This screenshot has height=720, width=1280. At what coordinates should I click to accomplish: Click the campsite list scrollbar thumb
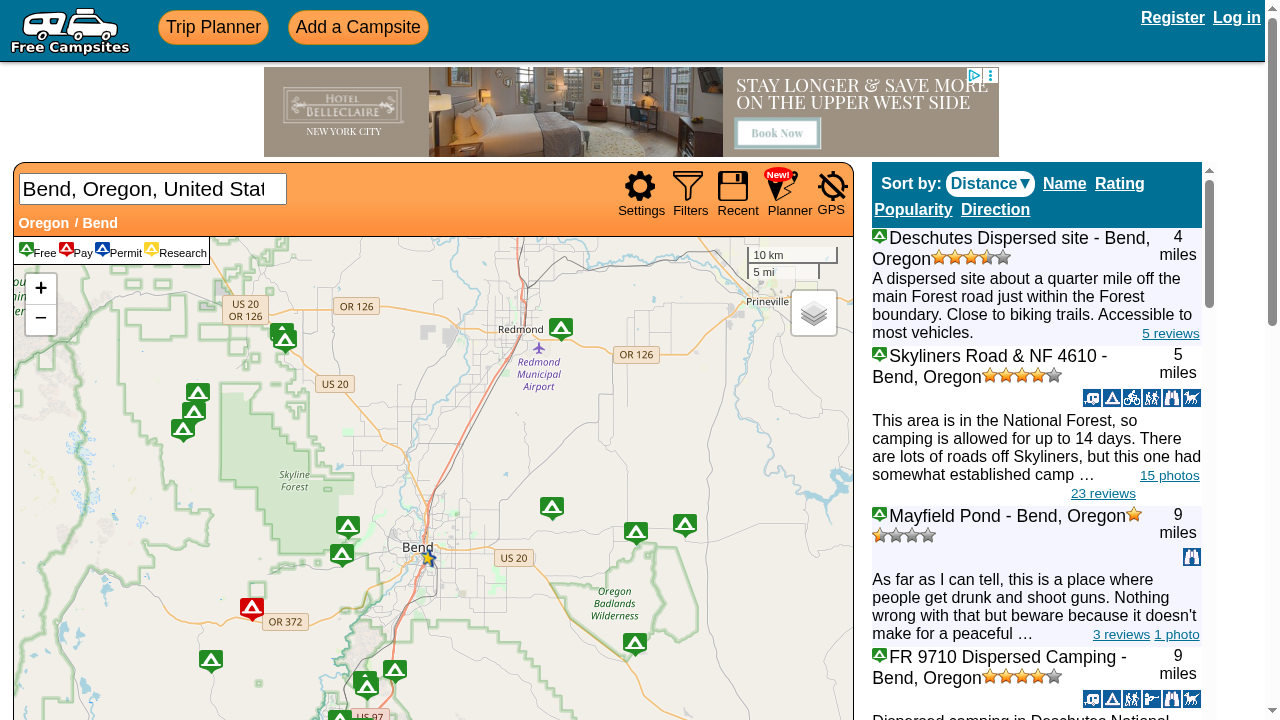(x=1209, y=243)
